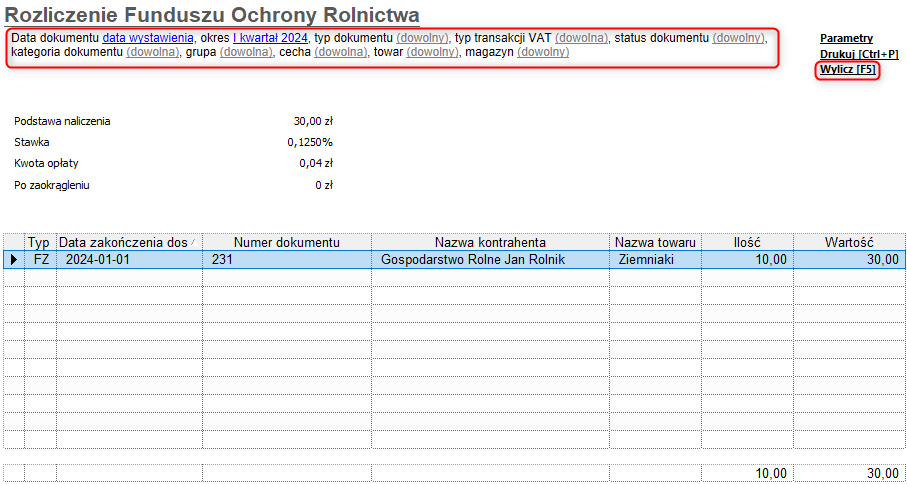
Task: Select status dokumentu '(dowolny)' filter link
Action: tap(739, 39)
